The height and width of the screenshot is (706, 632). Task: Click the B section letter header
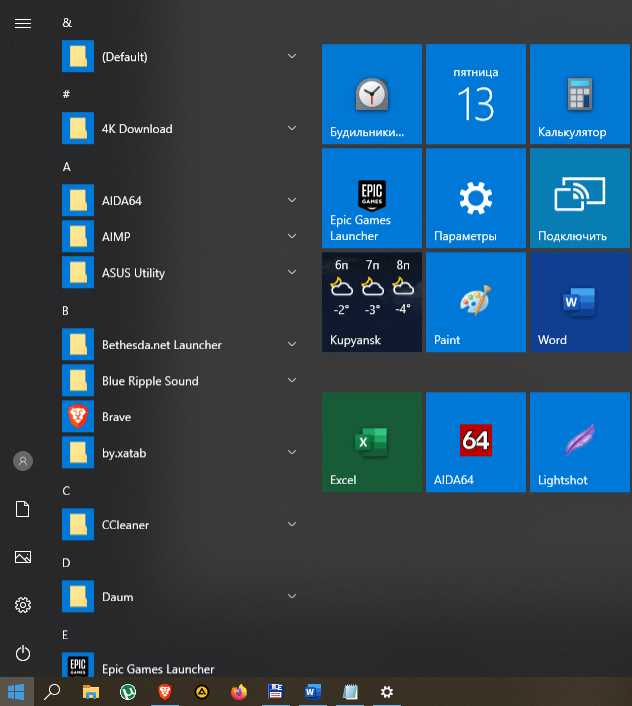66,311
